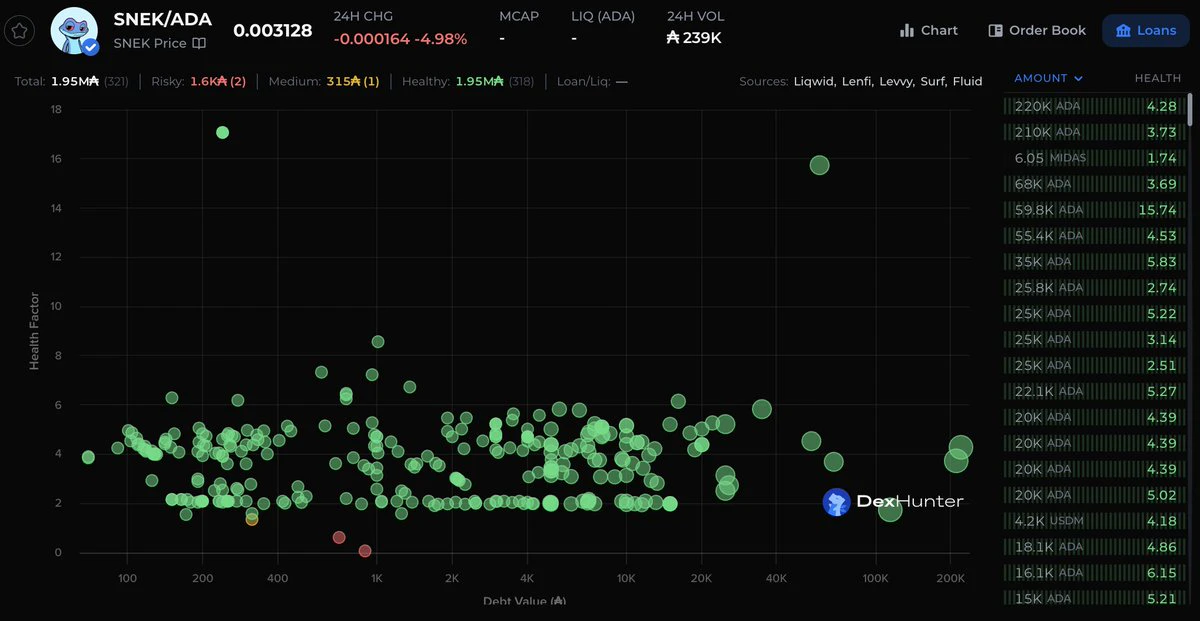Open the book icon beside SNEK Price
Screen dimensions: 1200x621
[200, 43]
